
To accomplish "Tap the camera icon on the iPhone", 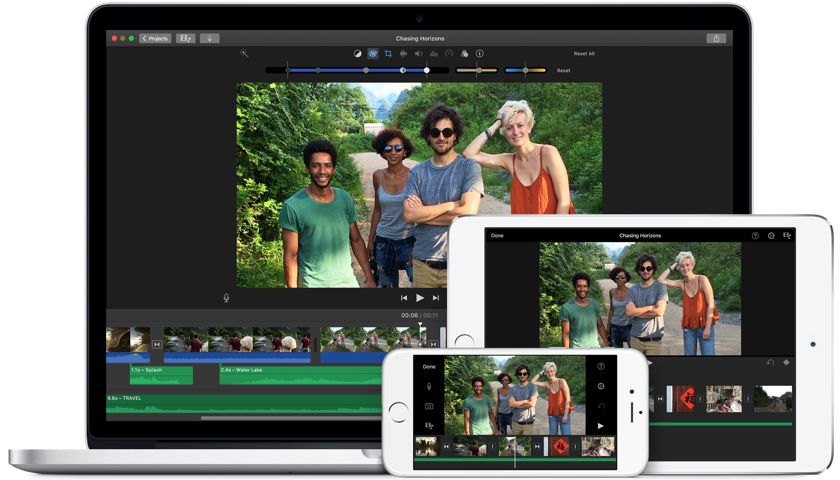I will coord(429,406).
